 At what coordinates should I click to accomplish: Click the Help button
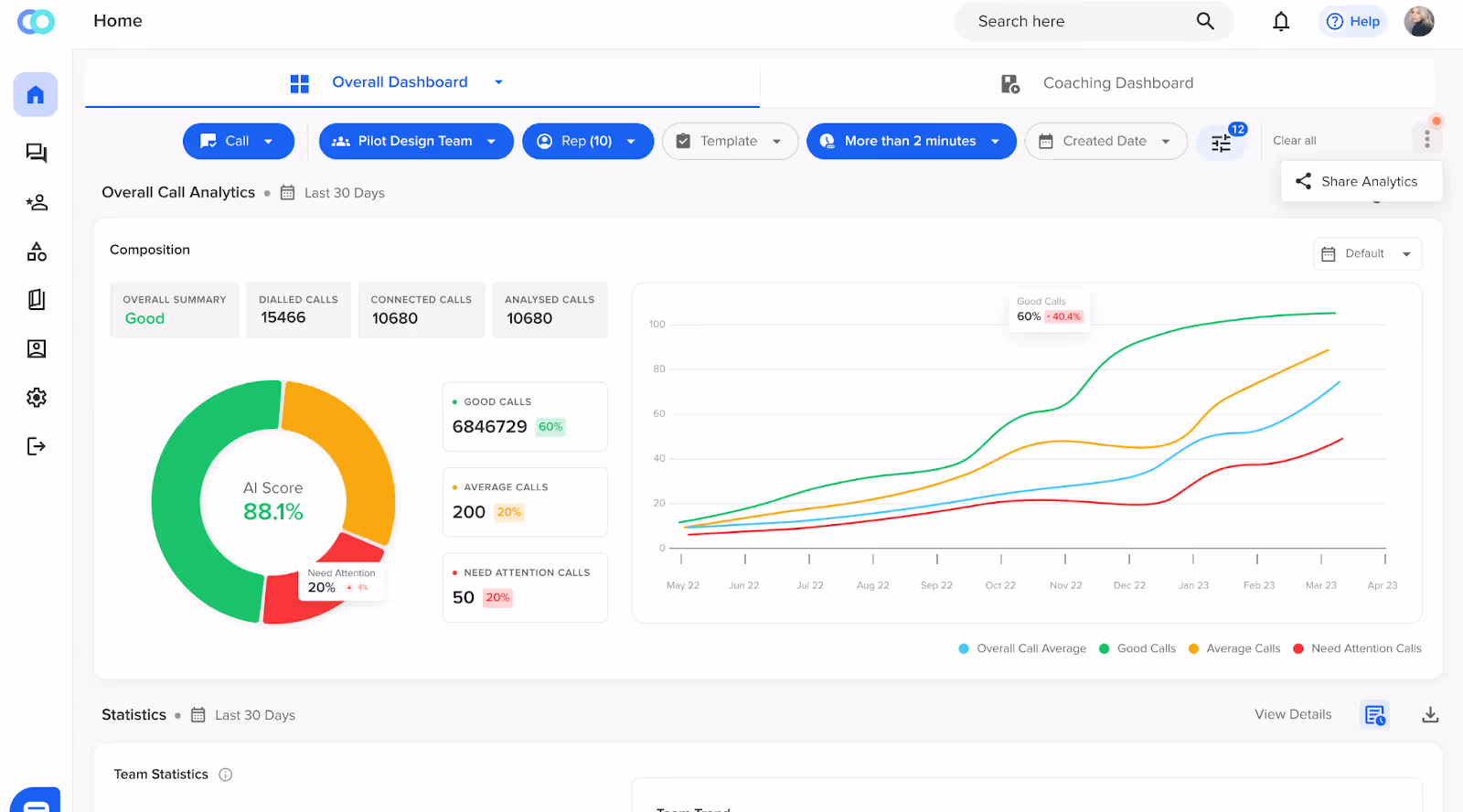(1353, 21)
